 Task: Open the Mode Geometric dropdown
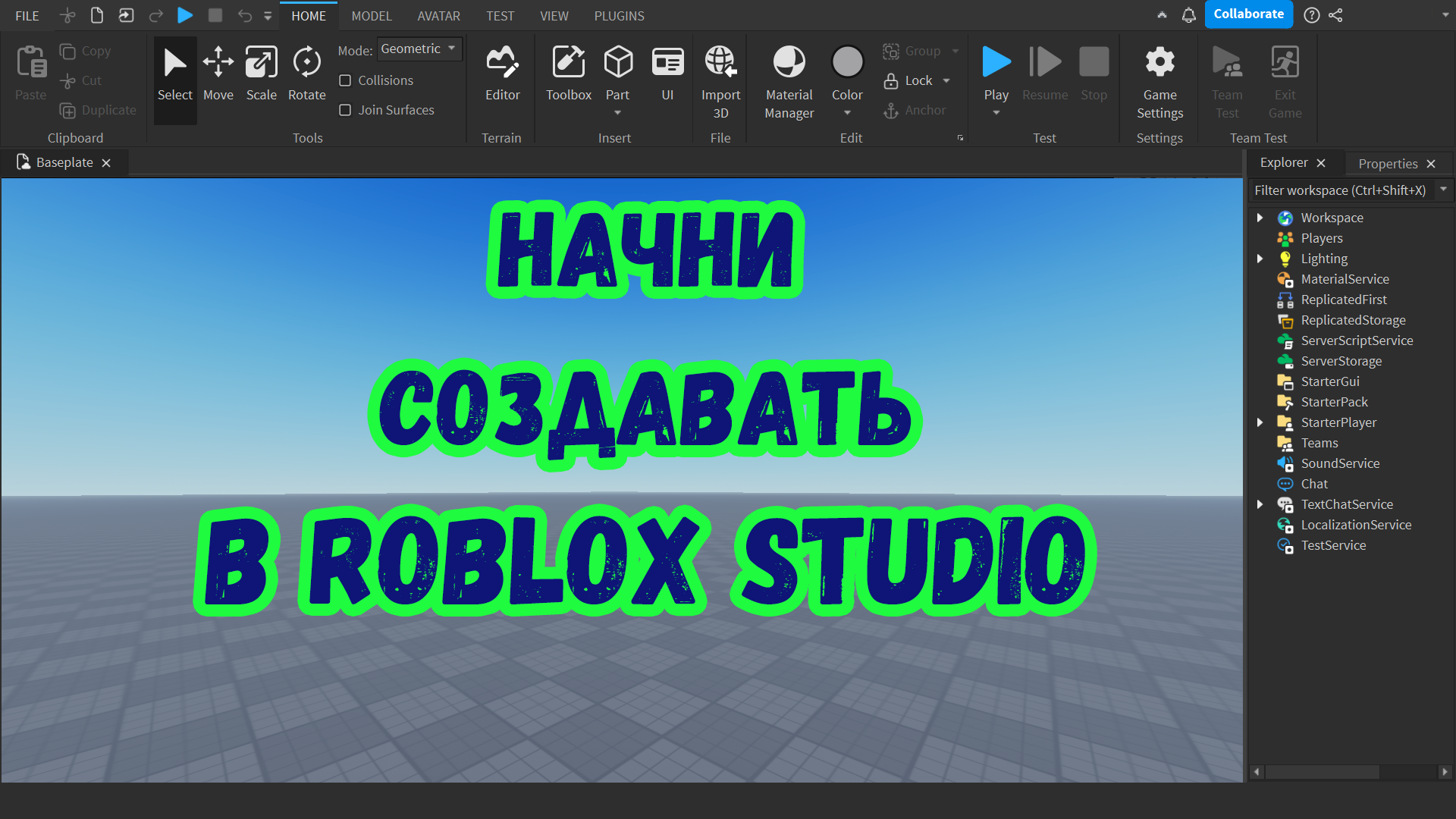[x=419, y=49]
